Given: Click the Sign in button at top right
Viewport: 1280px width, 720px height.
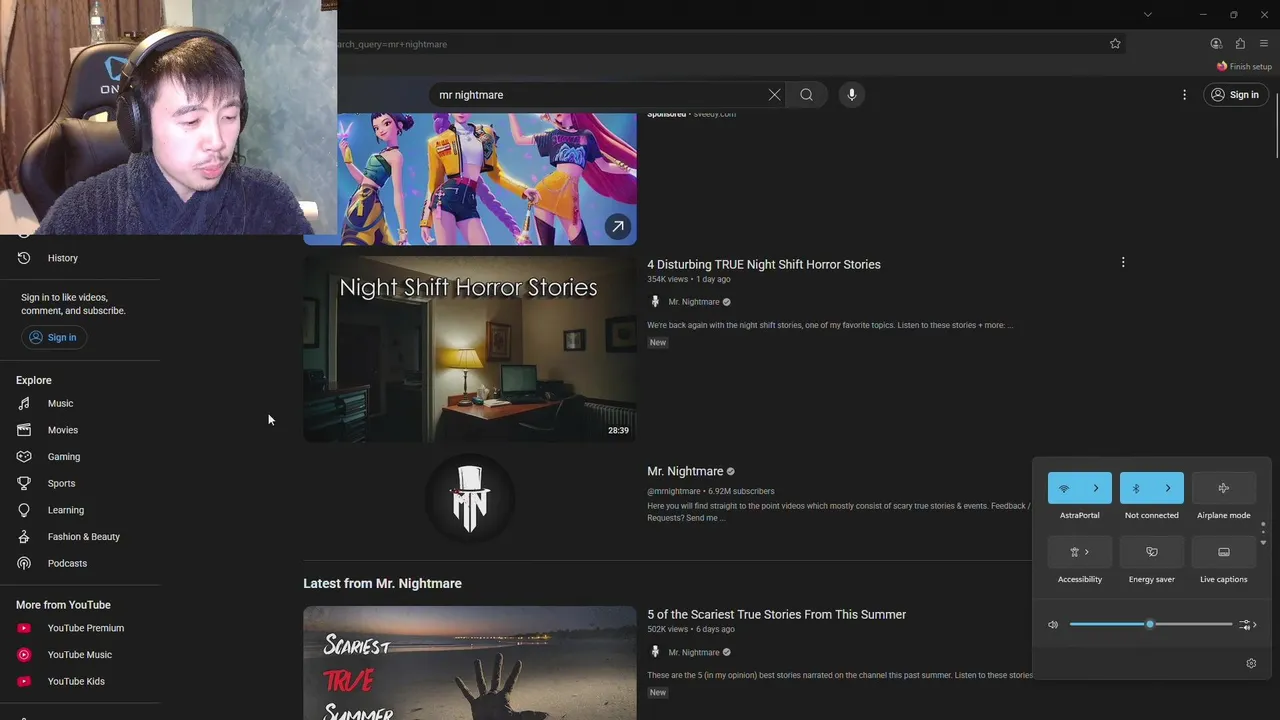Looking at the screenshot, I should click(x=1236, y=95).
